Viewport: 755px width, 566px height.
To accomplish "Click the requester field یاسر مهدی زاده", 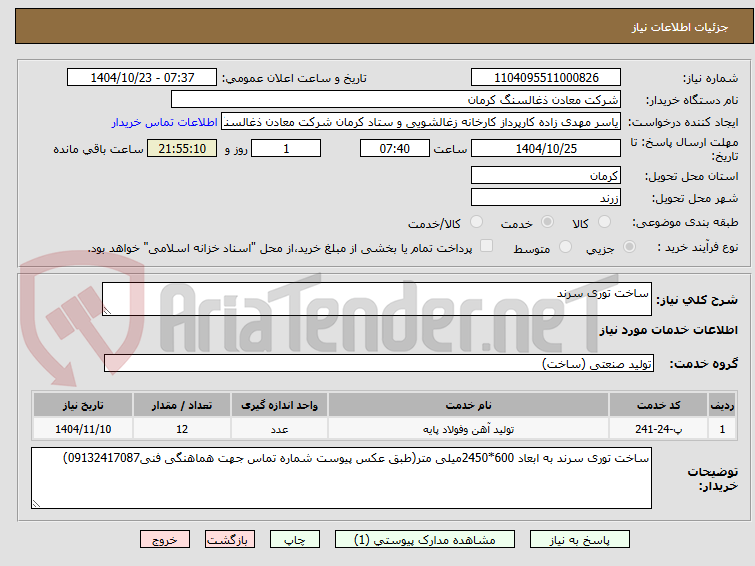I will 421,122.
